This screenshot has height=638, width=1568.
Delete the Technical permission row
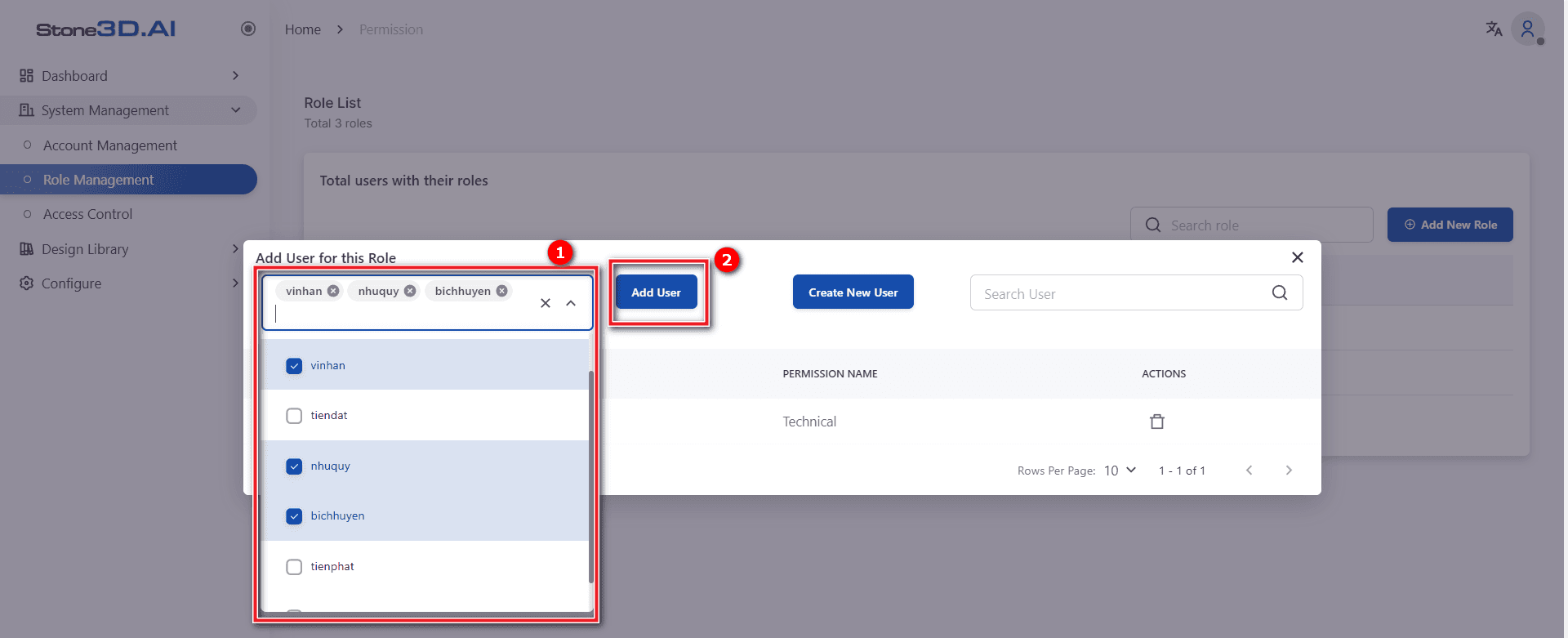pyautogui.click(x=1157, y=422)
